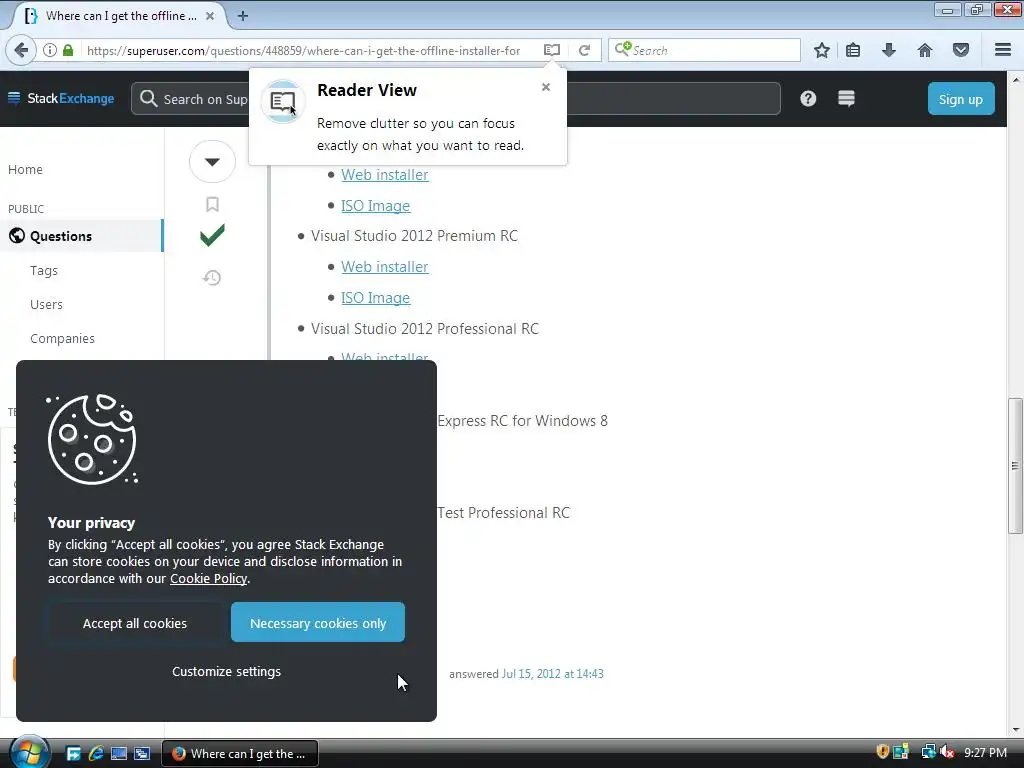This screenshot has width=1024, height=768.
Task: Open the Windows Start menu
Action: (x=29, y=753)
